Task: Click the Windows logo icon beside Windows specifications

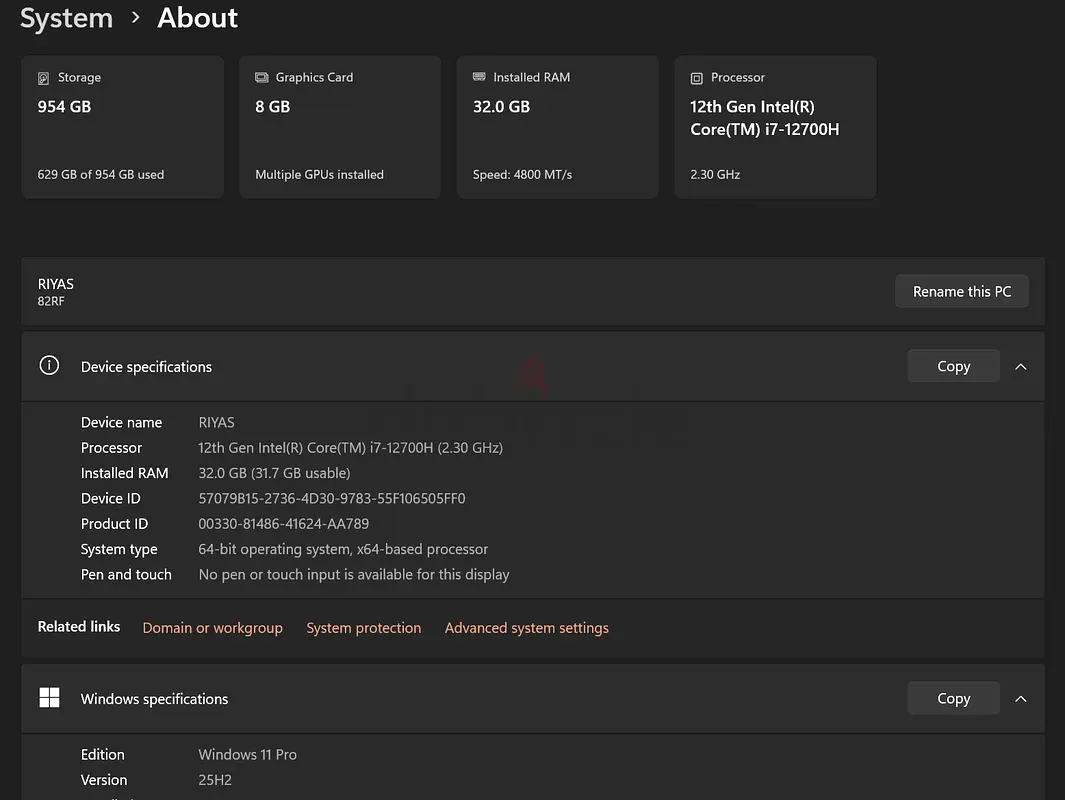Action: (50, 697)
